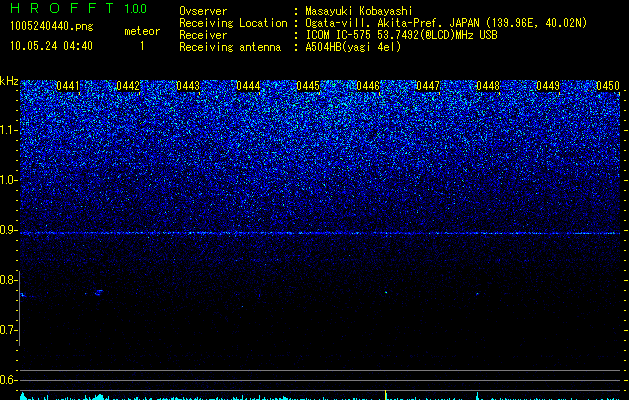Screen dimensions: 629x400
Task: Select the file name 1005240440.png
Action: pyautogui.click(x=52, y=27)
